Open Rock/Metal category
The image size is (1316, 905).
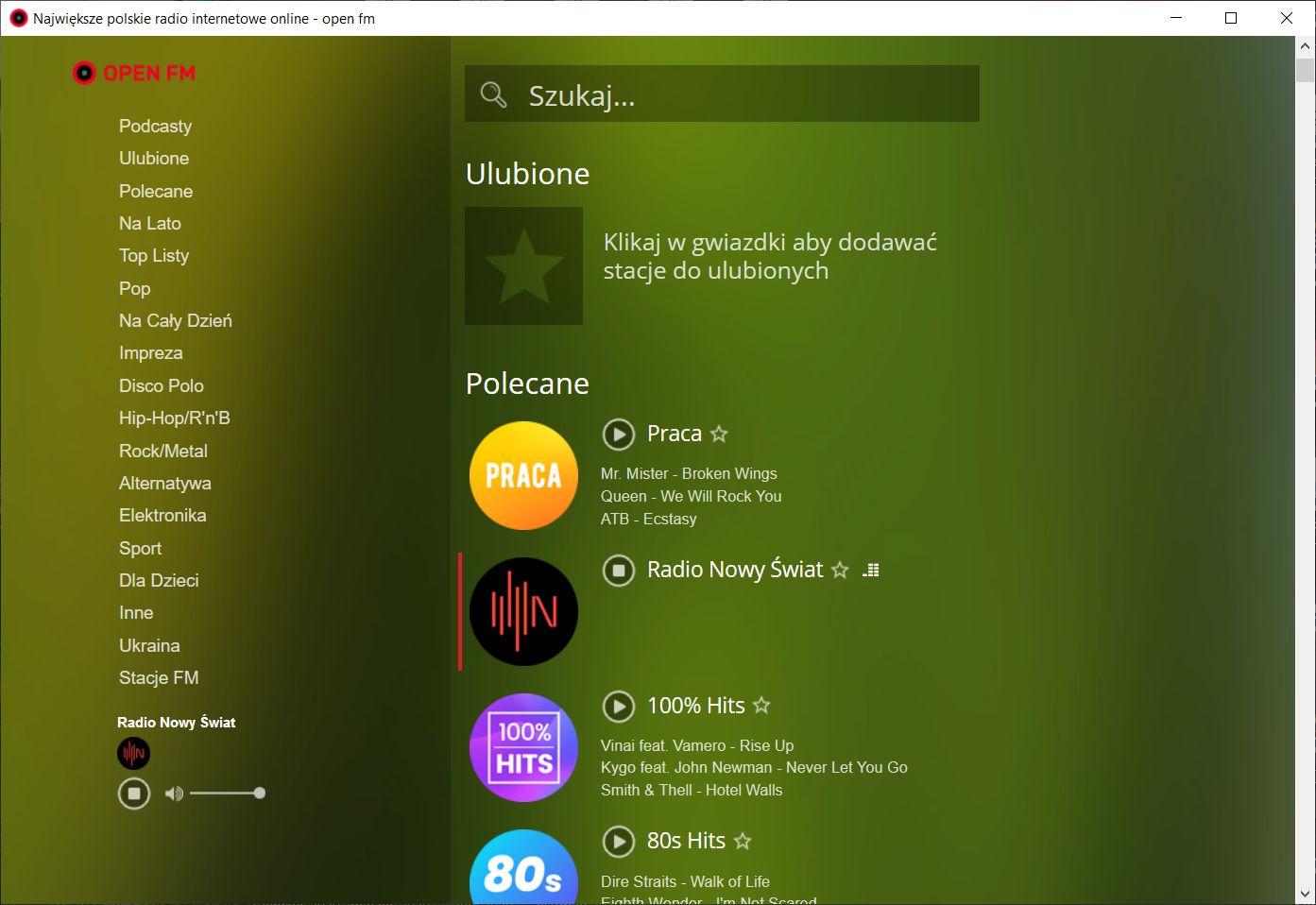point(163,451)
